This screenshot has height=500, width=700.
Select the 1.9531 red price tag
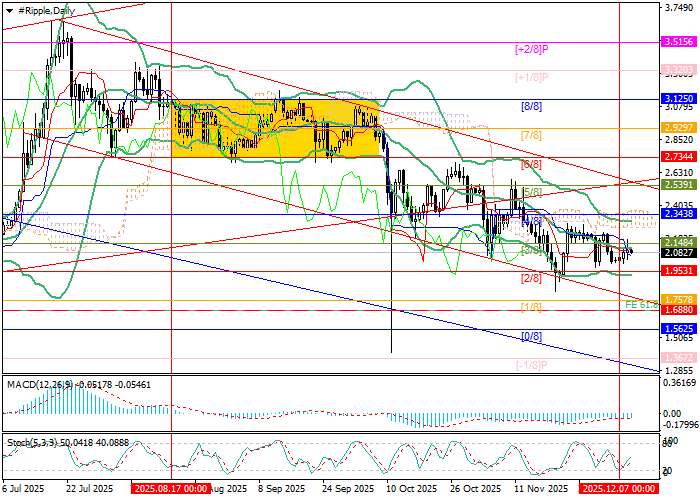(x=679, y=271)
